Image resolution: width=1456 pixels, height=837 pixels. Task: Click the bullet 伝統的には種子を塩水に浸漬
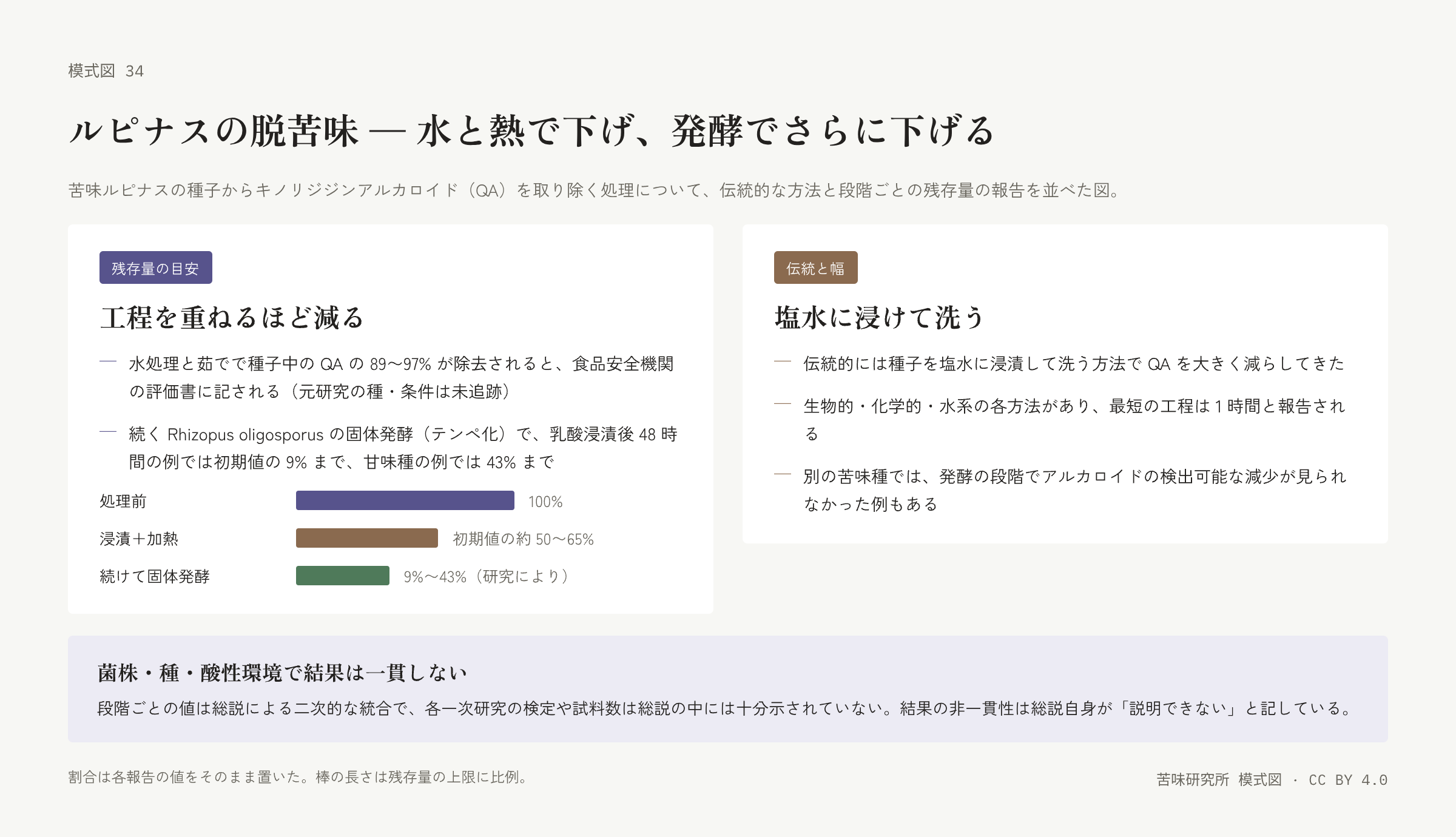[1074, 364]
